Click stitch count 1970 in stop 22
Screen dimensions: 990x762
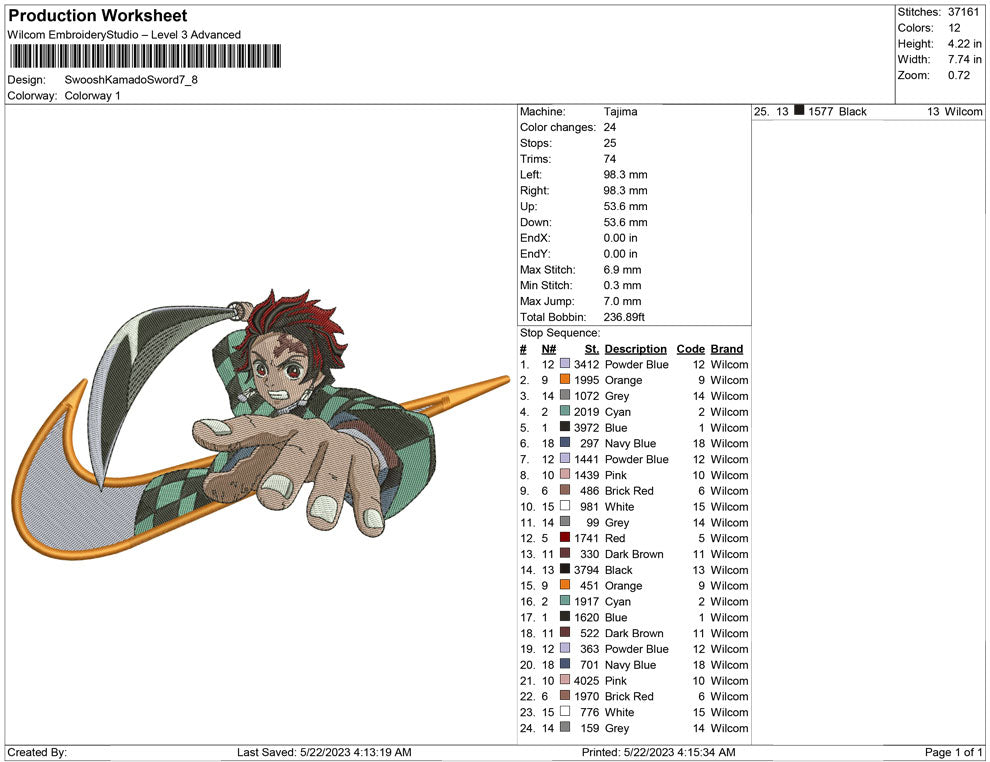click(x=586, y=696)
